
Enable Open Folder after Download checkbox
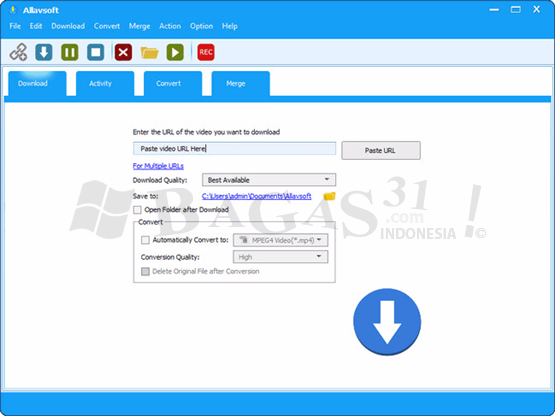click(x=137, y=210)
